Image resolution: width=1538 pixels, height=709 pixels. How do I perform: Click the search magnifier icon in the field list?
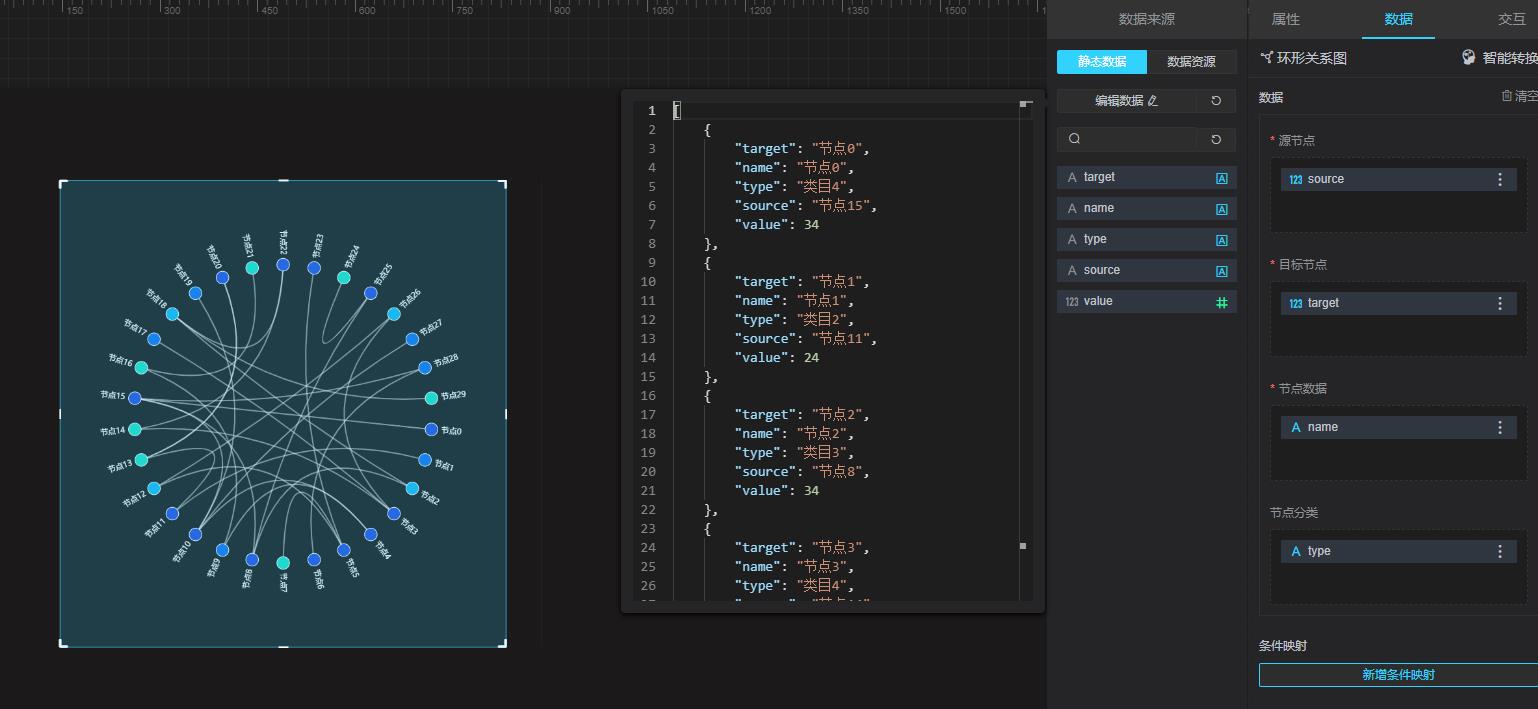tap(1075, 139)
